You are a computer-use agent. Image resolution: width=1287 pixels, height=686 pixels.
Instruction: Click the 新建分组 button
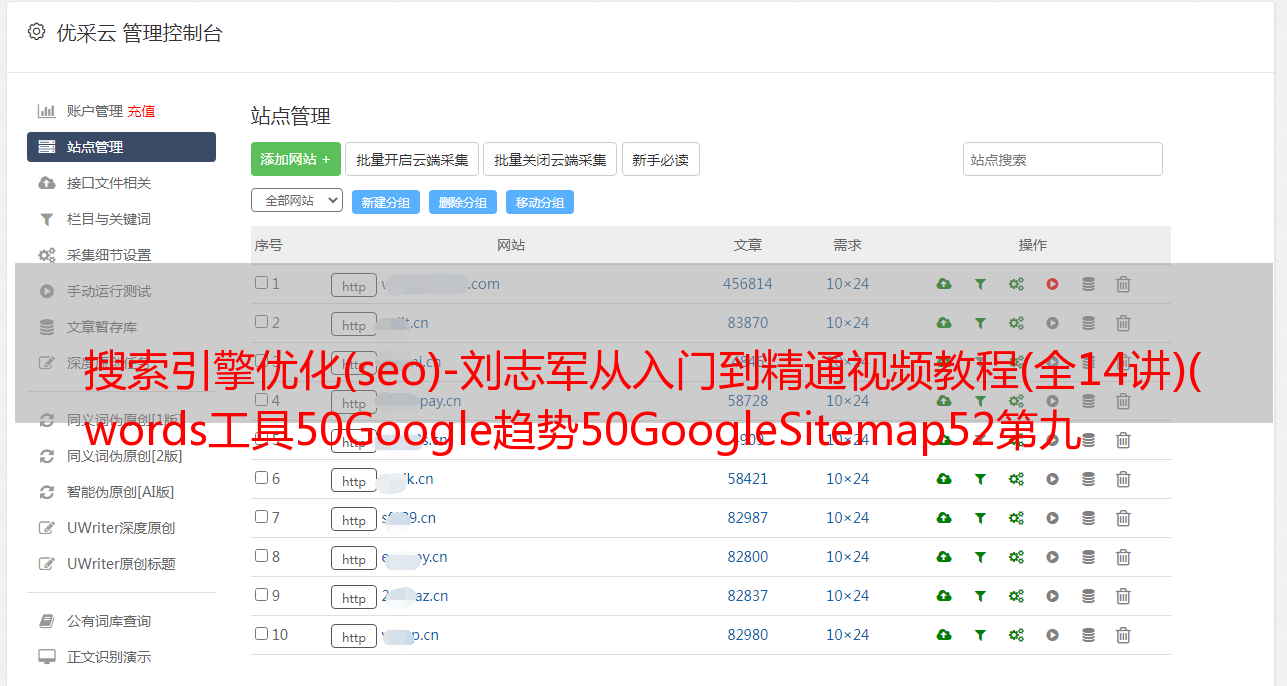coord(386,202)
